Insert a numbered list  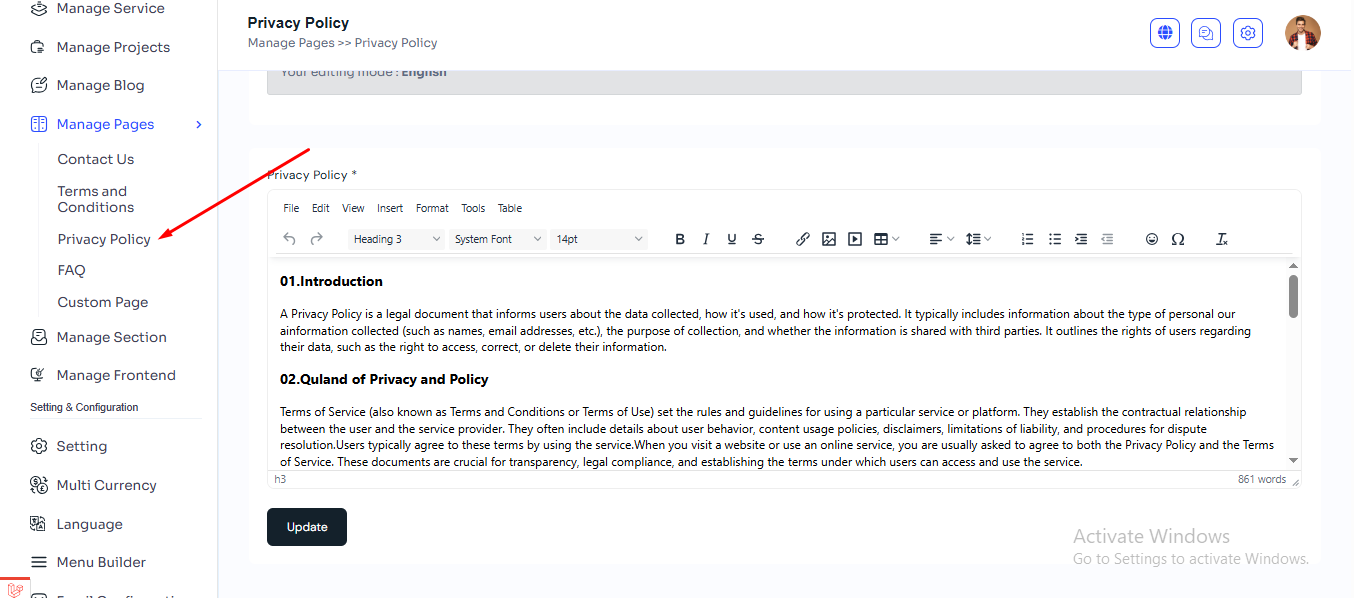(1027, 239)
